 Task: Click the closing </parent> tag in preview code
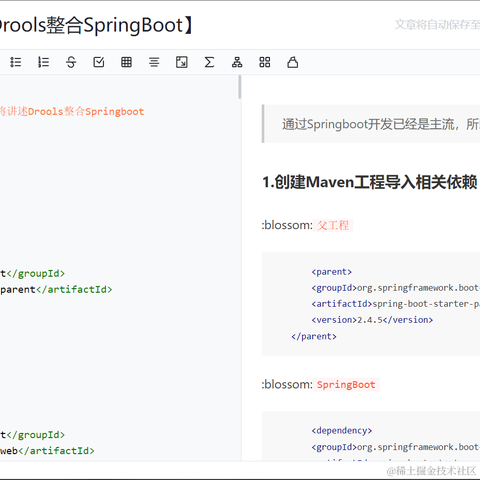coord(314,336)
